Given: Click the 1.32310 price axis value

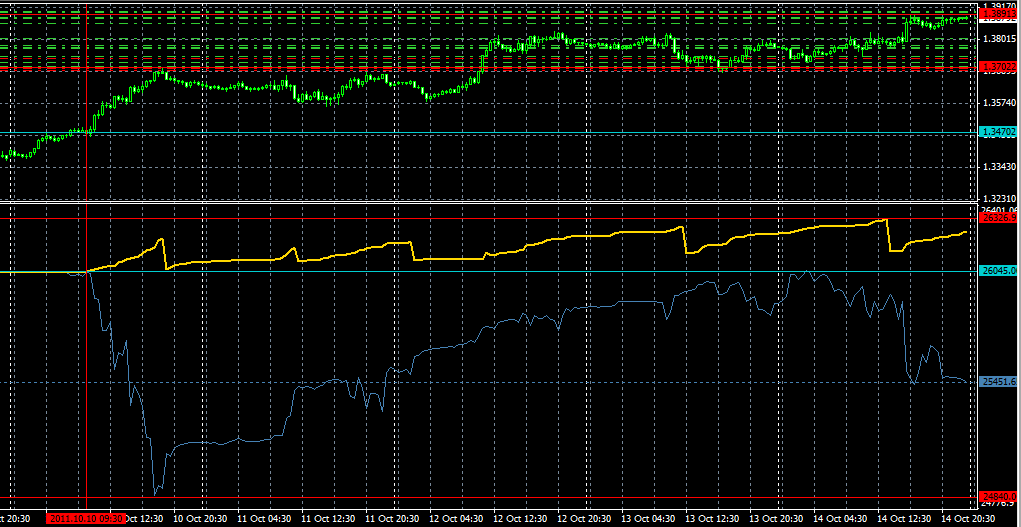Looking at the screenshot, I should click(1000, 198).
